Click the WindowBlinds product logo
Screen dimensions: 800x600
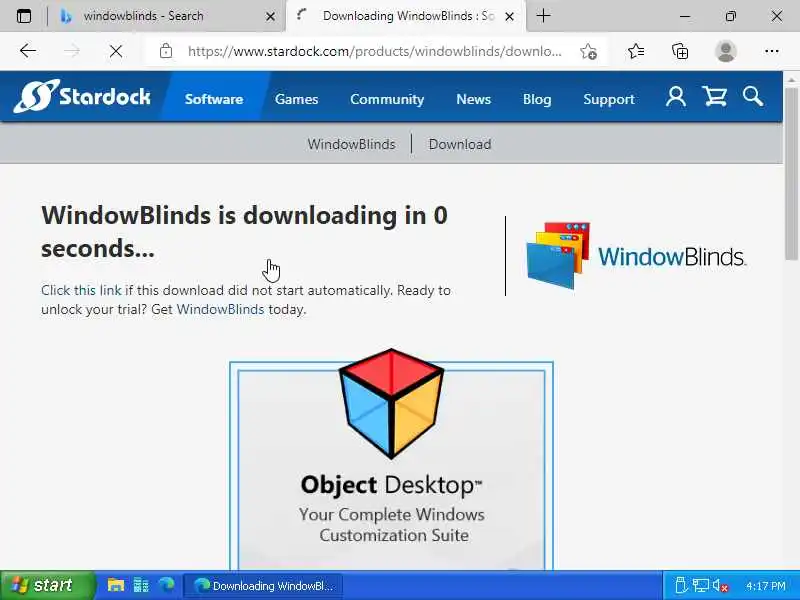(x=636, y=255)
